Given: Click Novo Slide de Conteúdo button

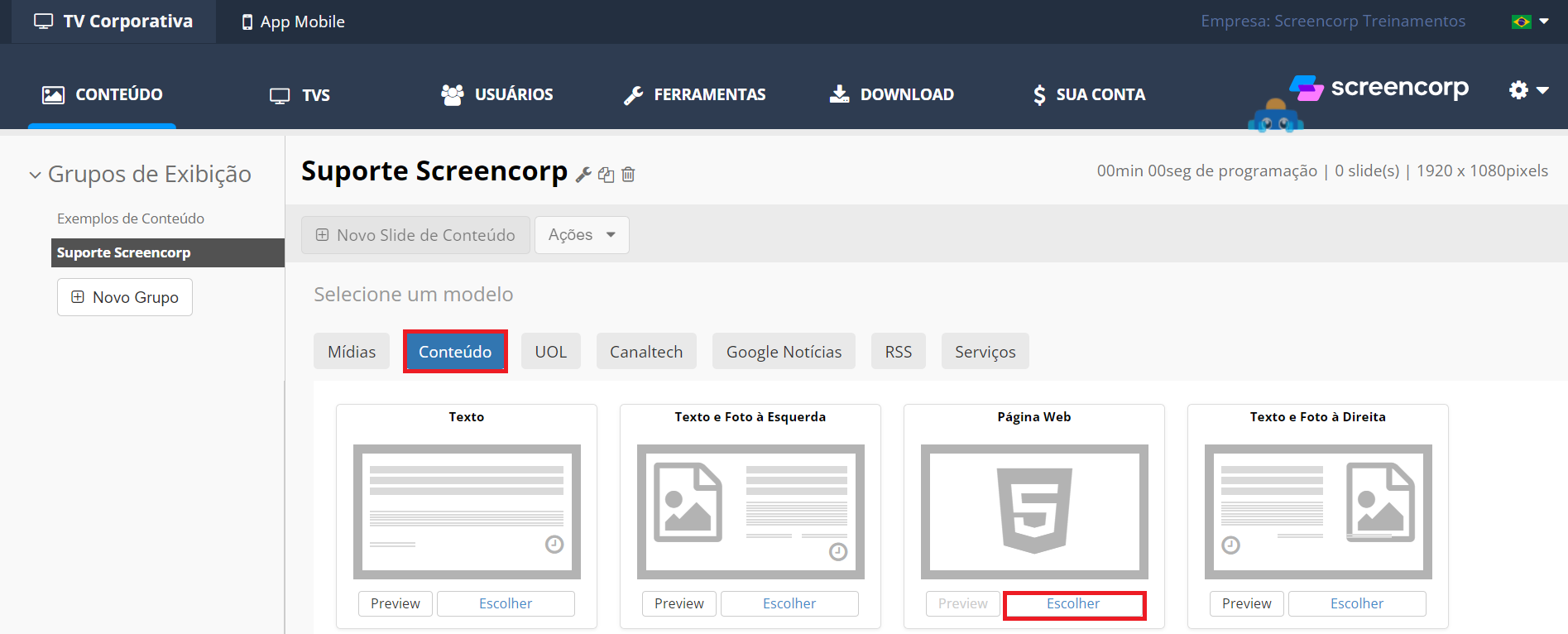Looking at the screenshot, I should [x=415, y=235].
